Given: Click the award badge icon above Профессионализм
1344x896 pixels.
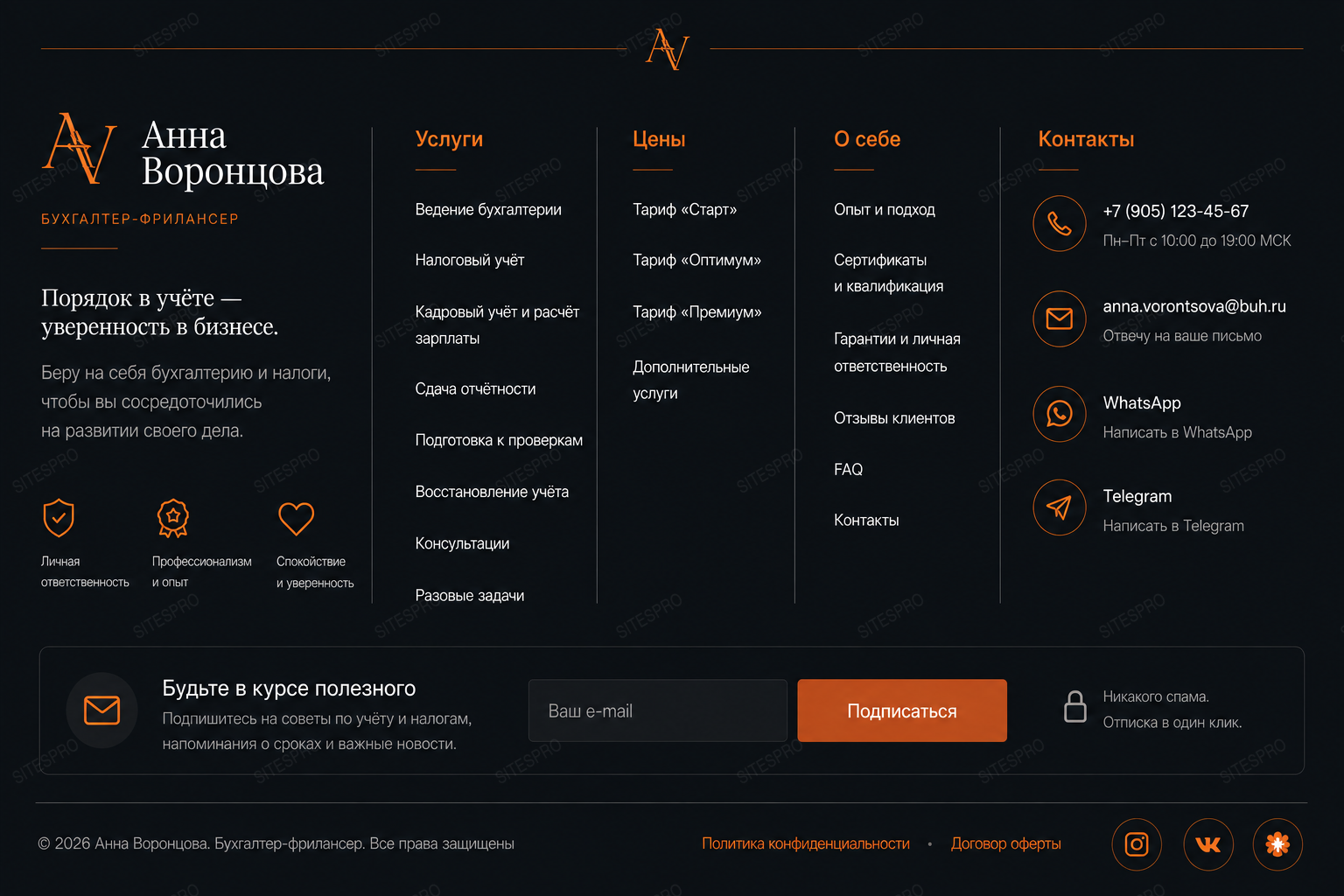Looking at the screenshot, I should (x=172, y=518).
